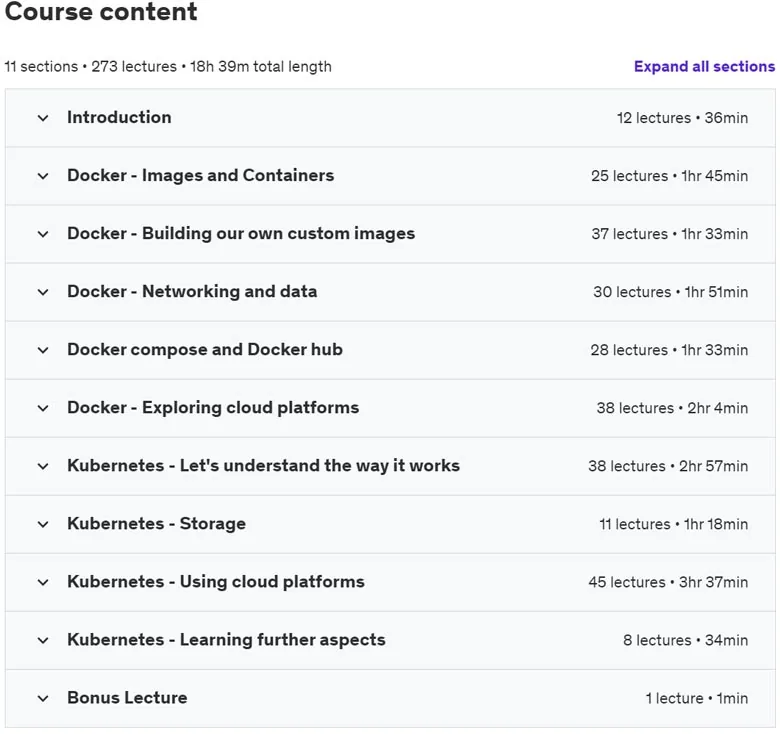The height and width of the screenshot is (734, 780).
Task: Click '38 lectures • 2hr 4min' text
Action: [x=672, y=408]
